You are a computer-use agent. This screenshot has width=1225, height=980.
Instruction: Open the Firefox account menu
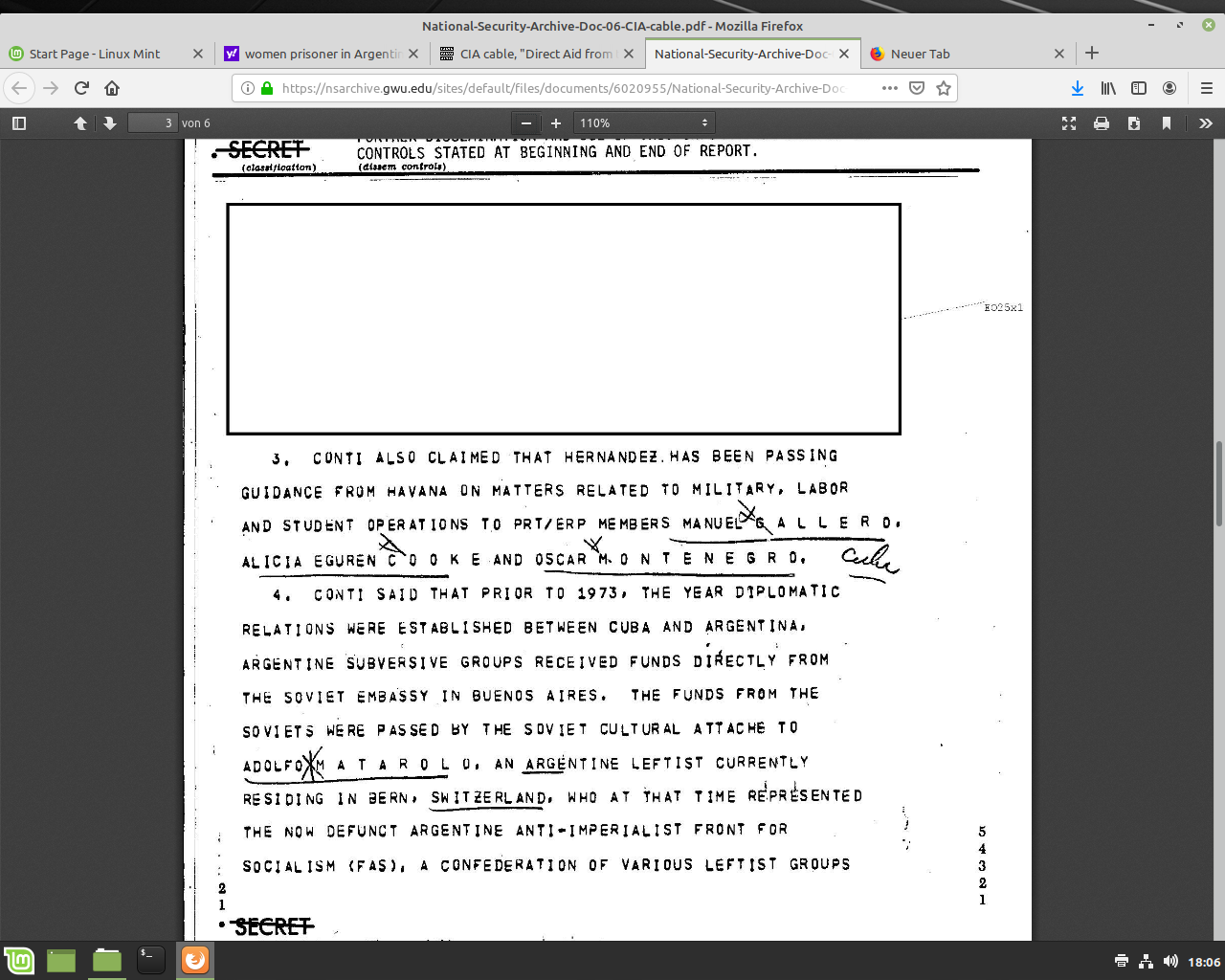tap(1169, 88)
